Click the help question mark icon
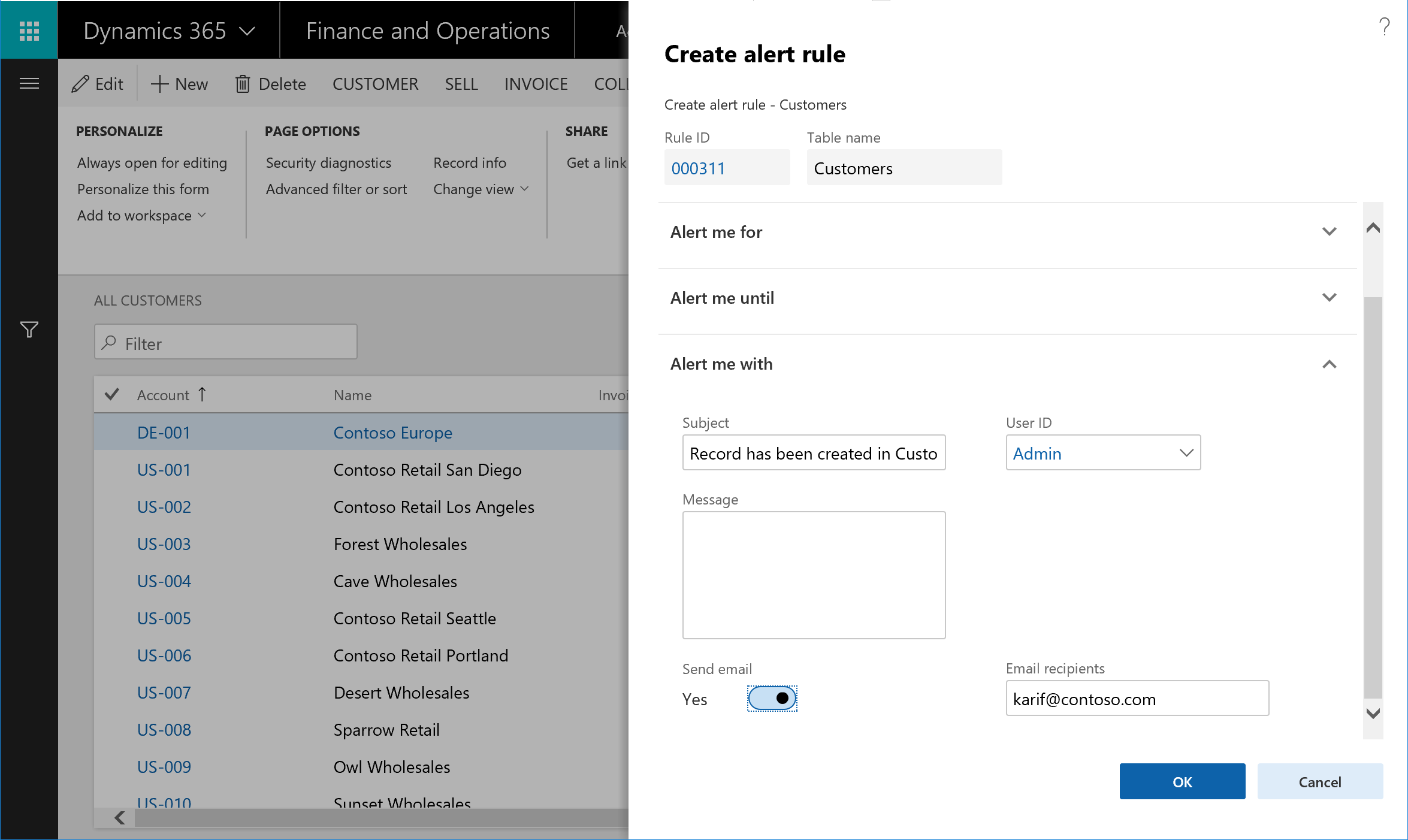The height and width of the screenshot is (840, 1408). 1385,27
